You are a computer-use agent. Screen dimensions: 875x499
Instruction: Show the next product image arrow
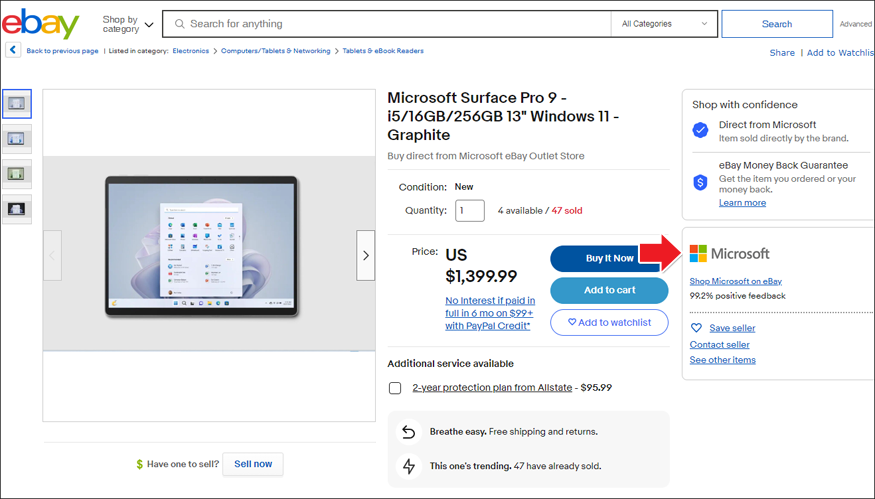(366, 255)
